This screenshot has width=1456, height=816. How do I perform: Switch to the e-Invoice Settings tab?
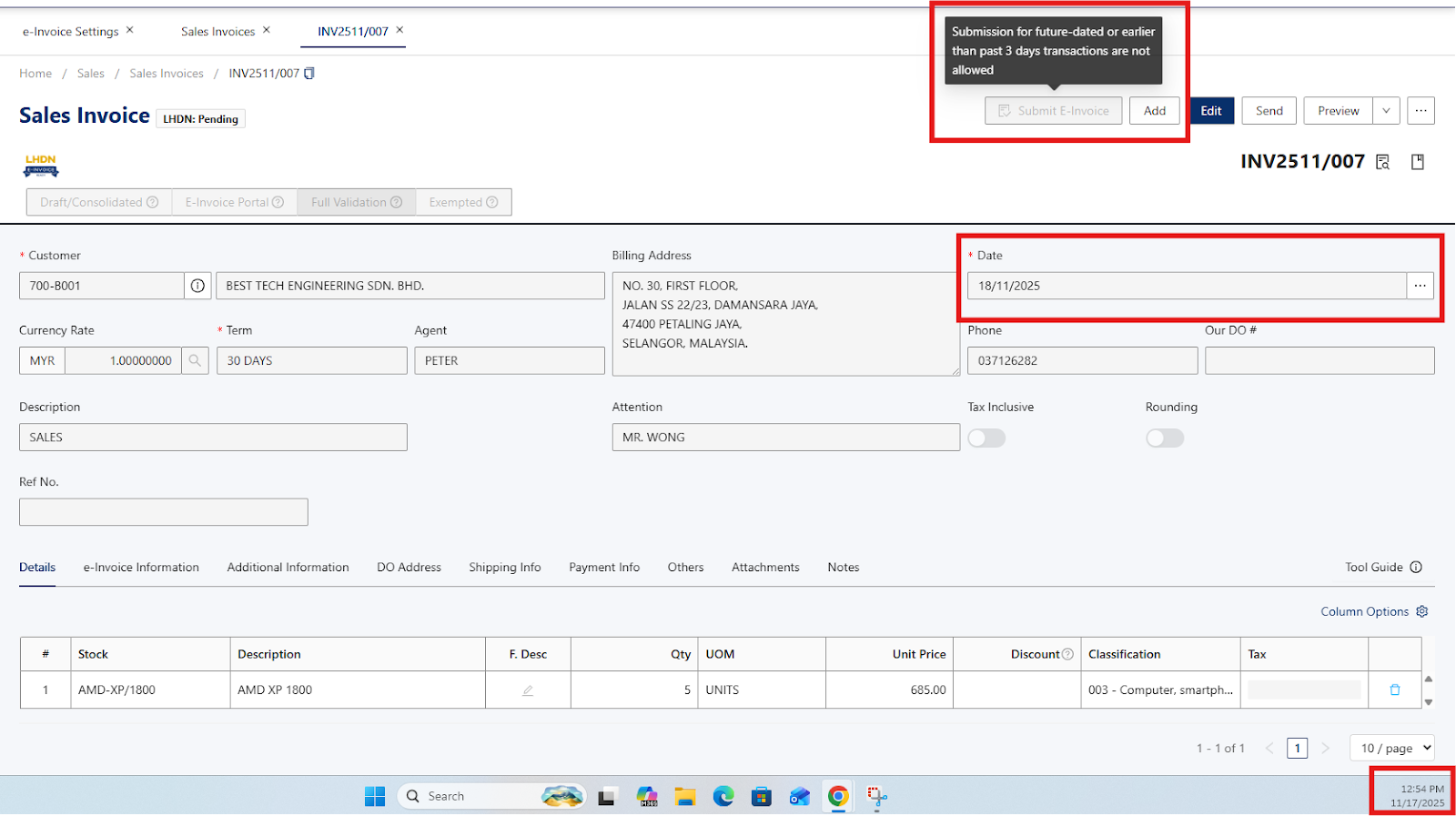click(x=71, y=32)
